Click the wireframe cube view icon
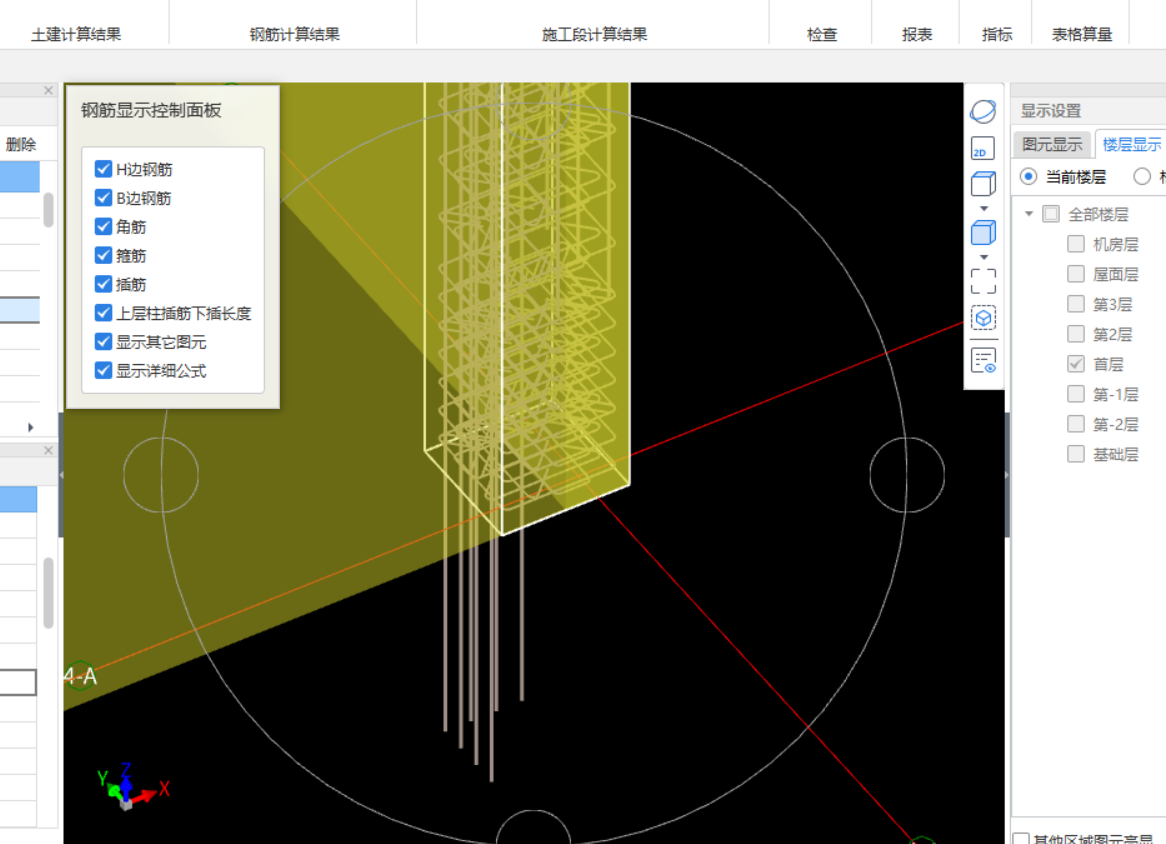The height and width of the screenshot is (844, 1166). coord(983,183)
